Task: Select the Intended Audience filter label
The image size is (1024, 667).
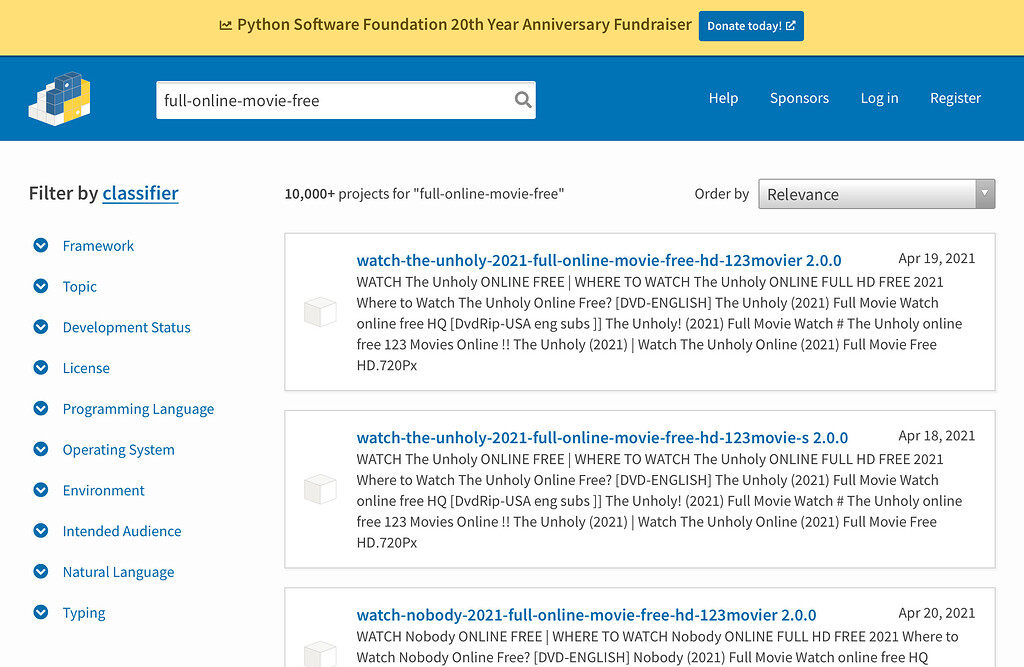Action: 122,531
